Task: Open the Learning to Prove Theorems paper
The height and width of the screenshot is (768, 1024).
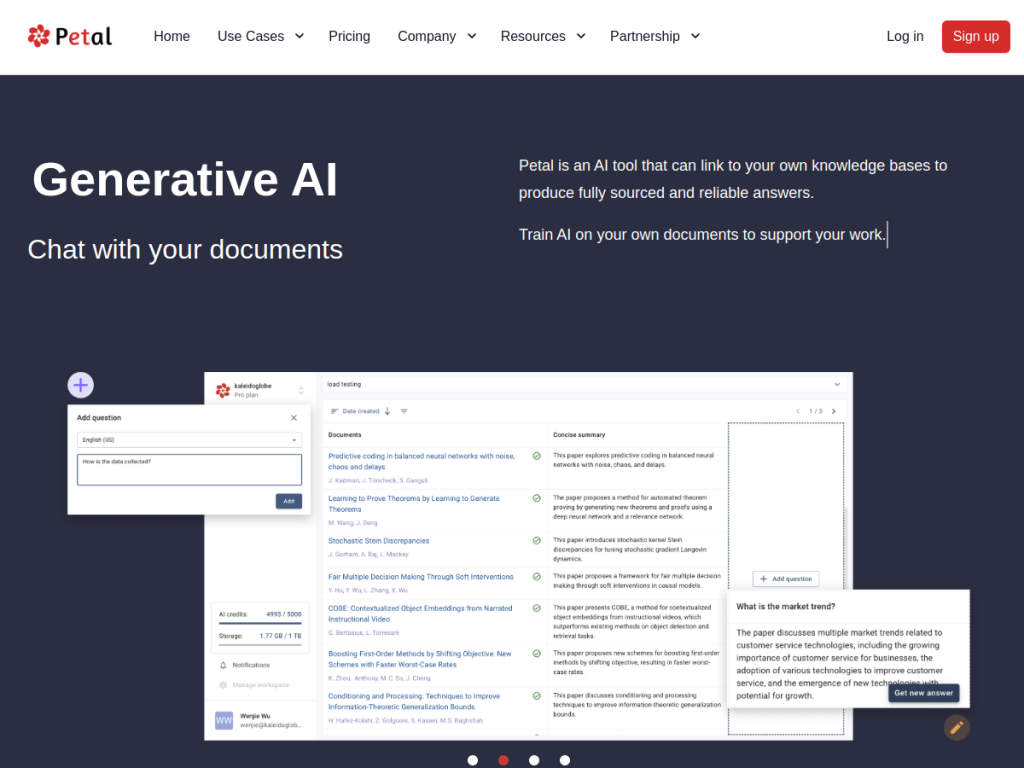Action: point(413,504)
